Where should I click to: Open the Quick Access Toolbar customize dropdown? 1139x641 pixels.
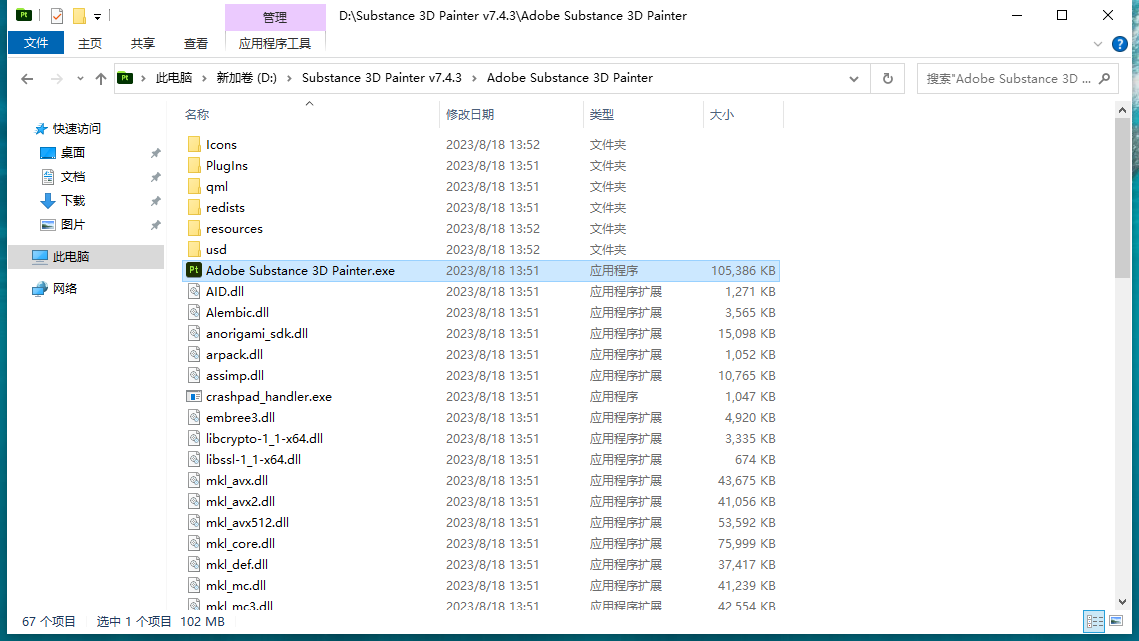pyautogui.click(x=97, y=16)
